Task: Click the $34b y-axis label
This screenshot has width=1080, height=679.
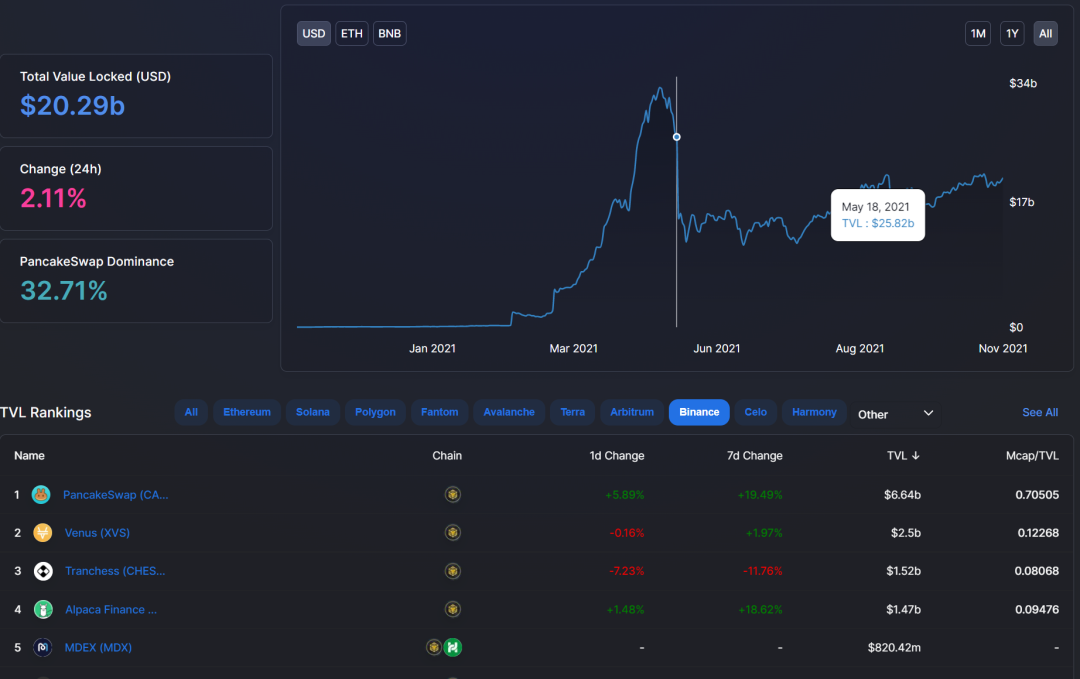Action: click(x=1023, y=83)
